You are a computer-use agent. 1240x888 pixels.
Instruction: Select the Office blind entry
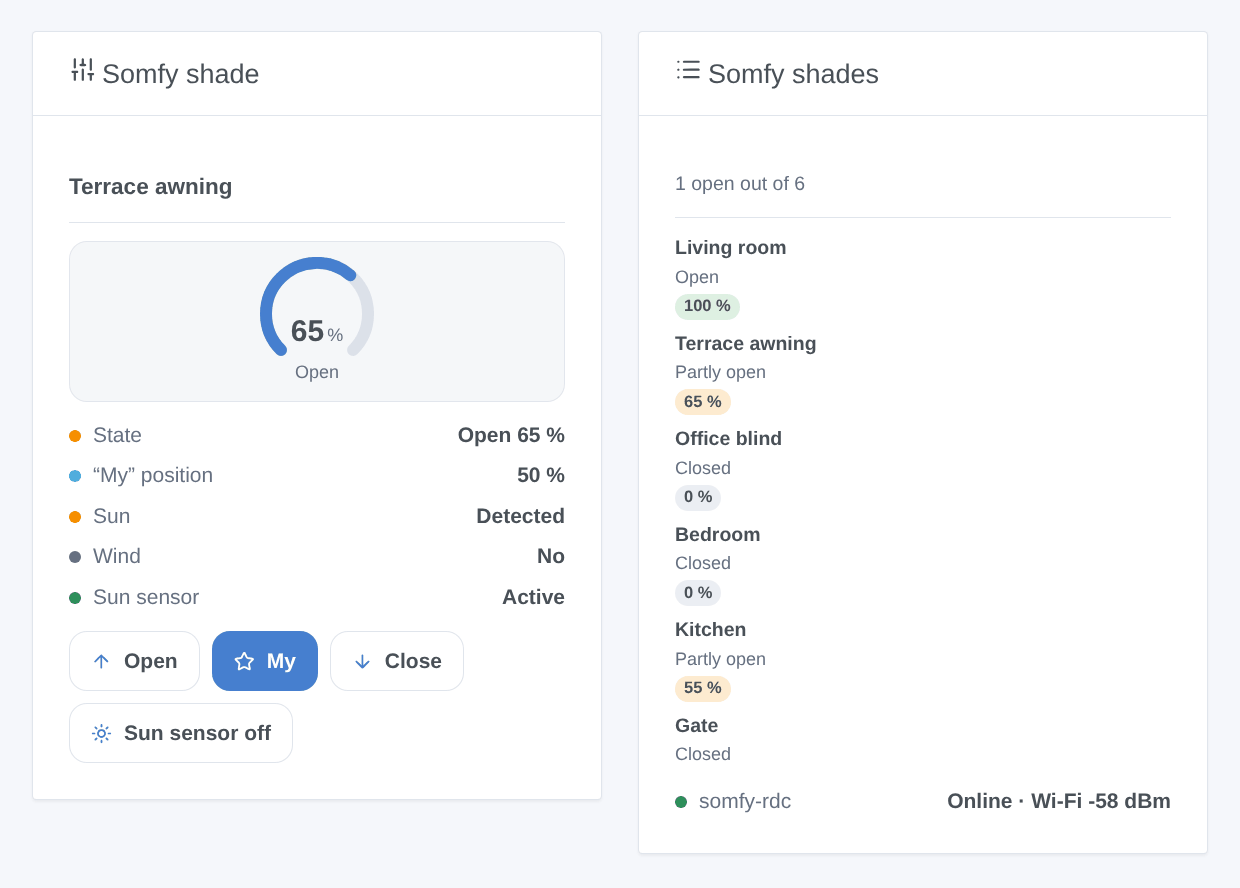(923, 468)
